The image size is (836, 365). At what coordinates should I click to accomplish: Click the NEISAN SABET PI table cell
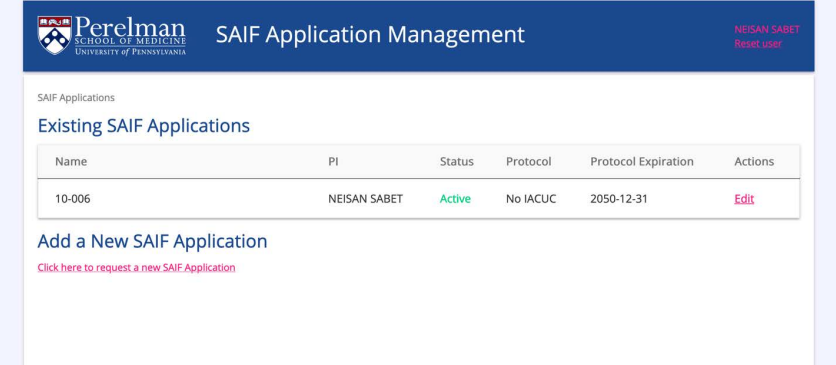click(365, 199)
